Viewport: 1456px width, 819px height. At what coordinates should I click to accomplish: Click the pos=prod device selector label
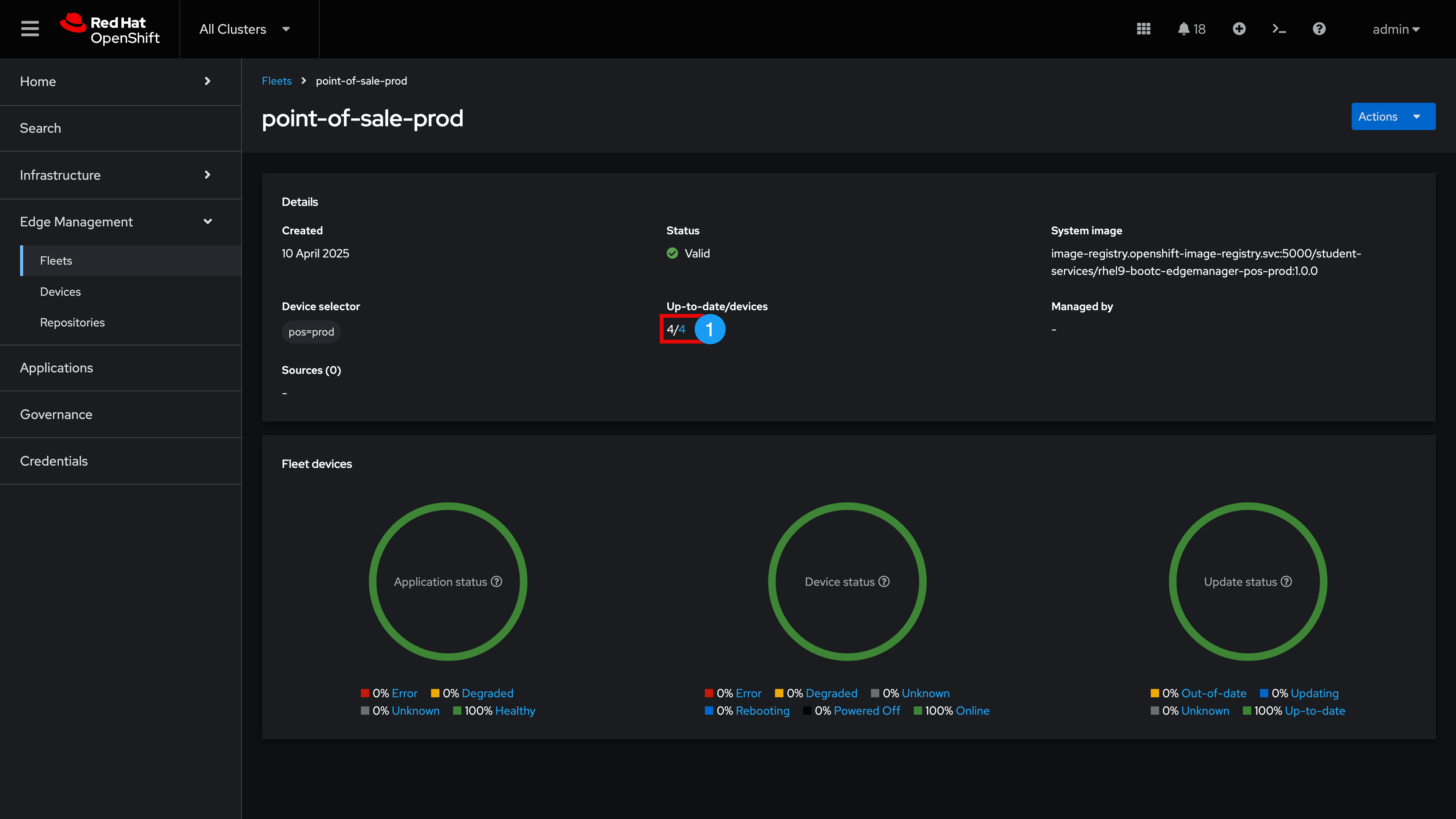311,332
